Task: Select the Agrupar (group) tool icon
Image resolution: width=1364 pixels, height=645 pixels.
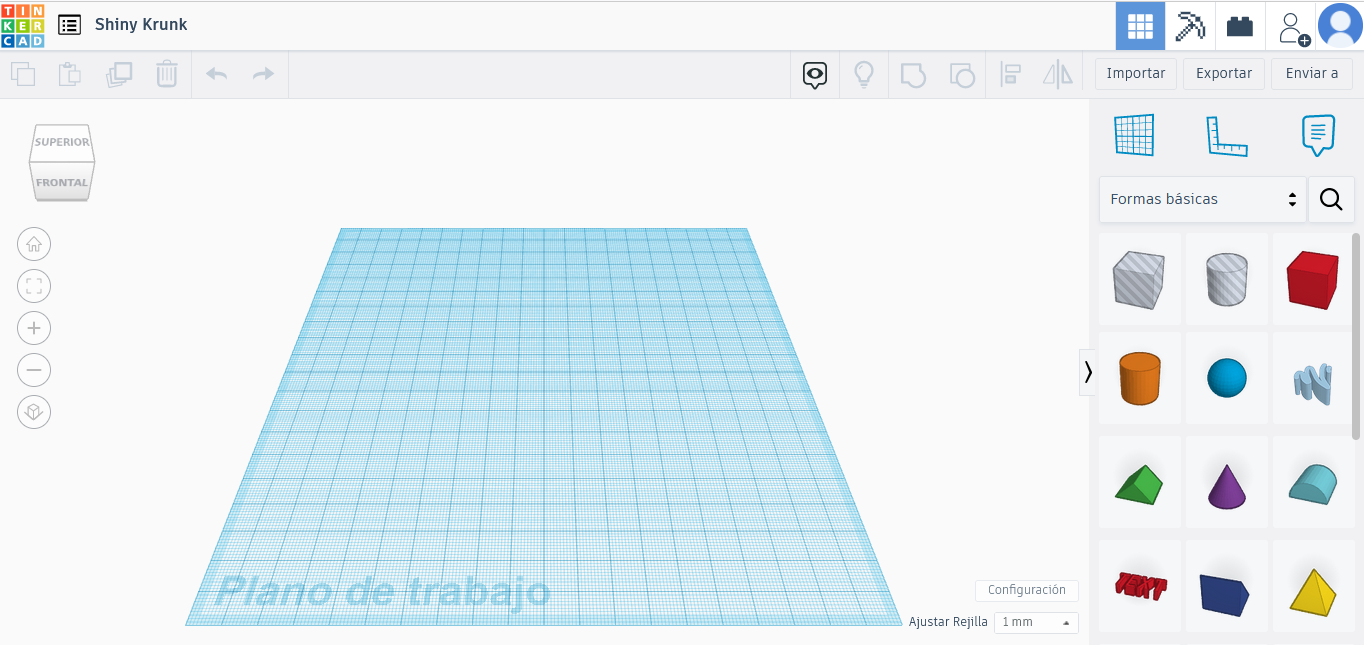Action: [x=913, y=73]
